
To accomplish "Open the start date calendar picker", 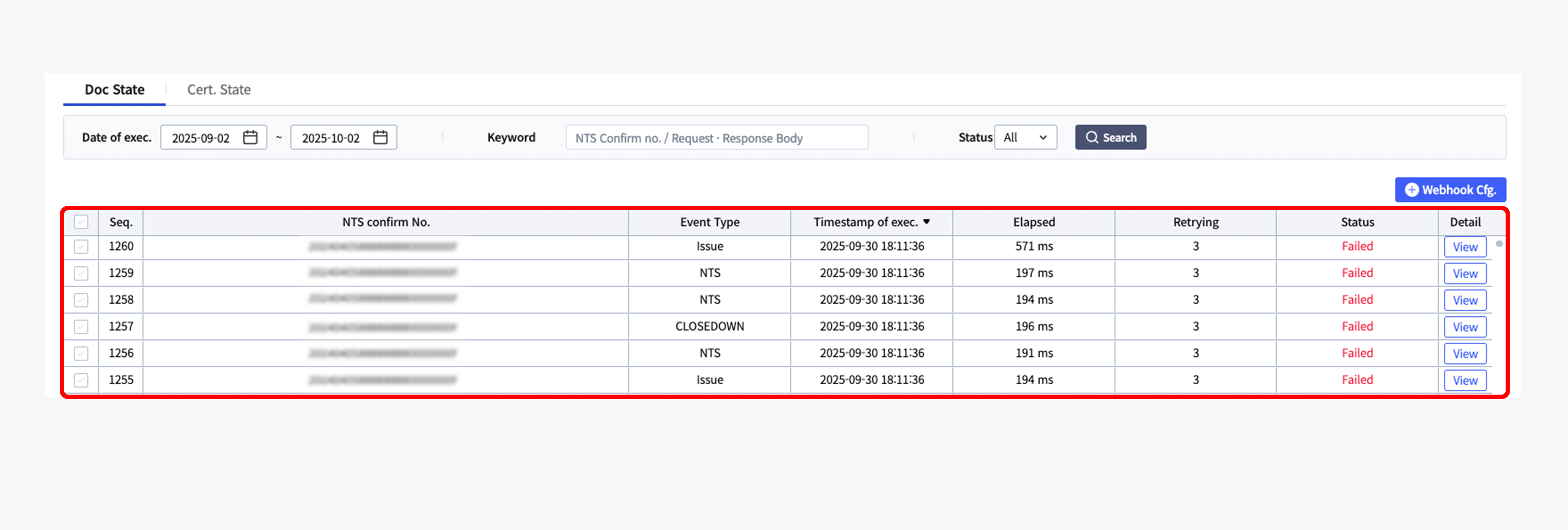I will pyautogui.click(x=251, y=137).
